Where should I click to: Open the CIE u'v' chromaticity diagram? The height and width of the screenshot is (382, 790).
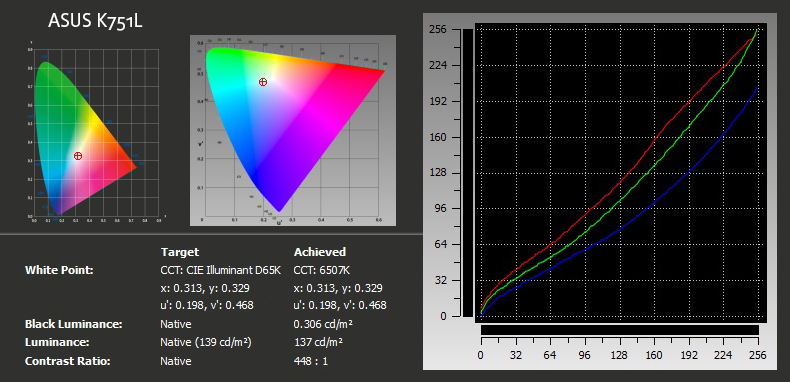tap(293, 131)
